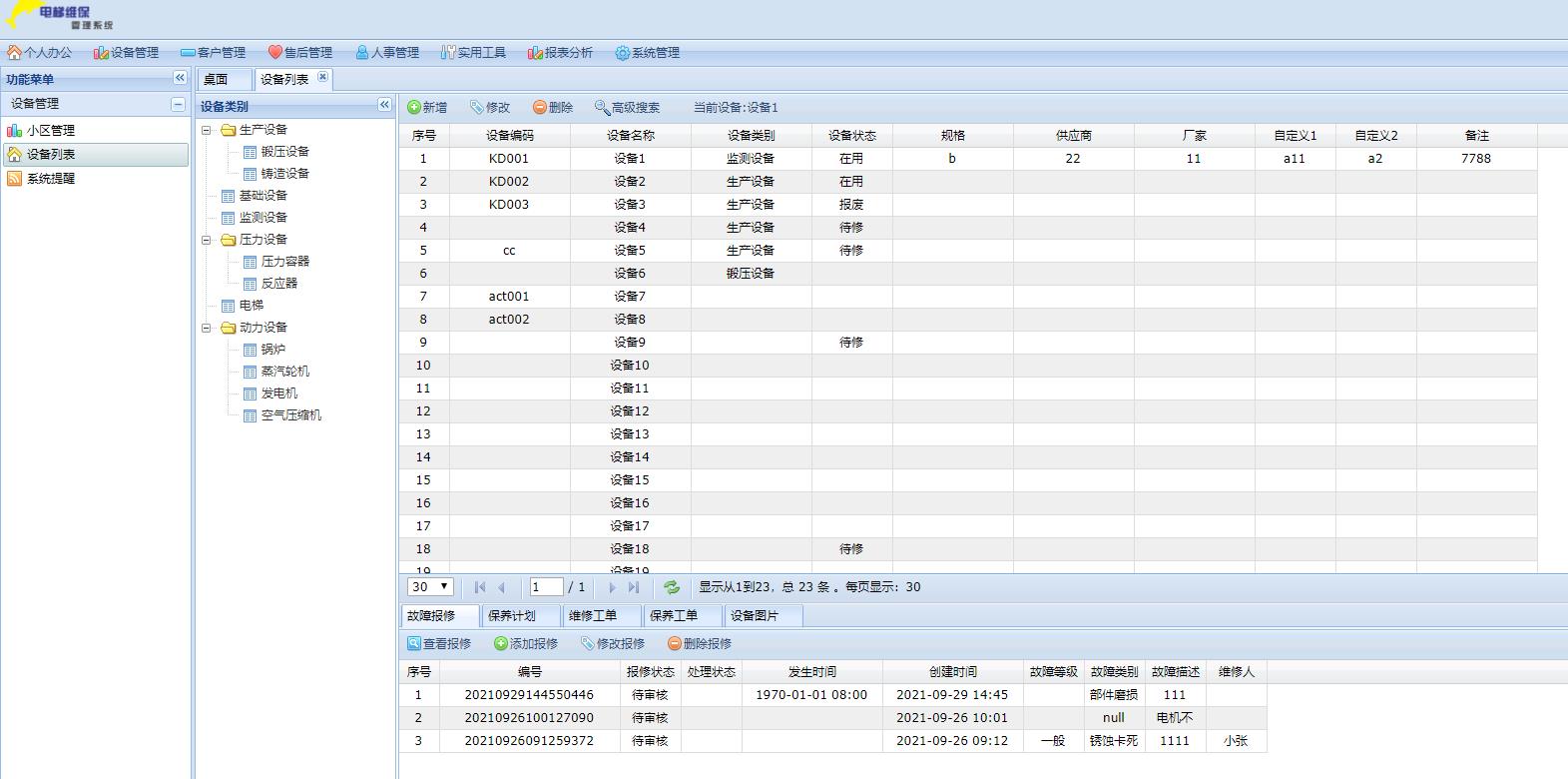Click the page number input field
Screen dimensions: 1568x779
pyautogui.click(x=546, y=587)
